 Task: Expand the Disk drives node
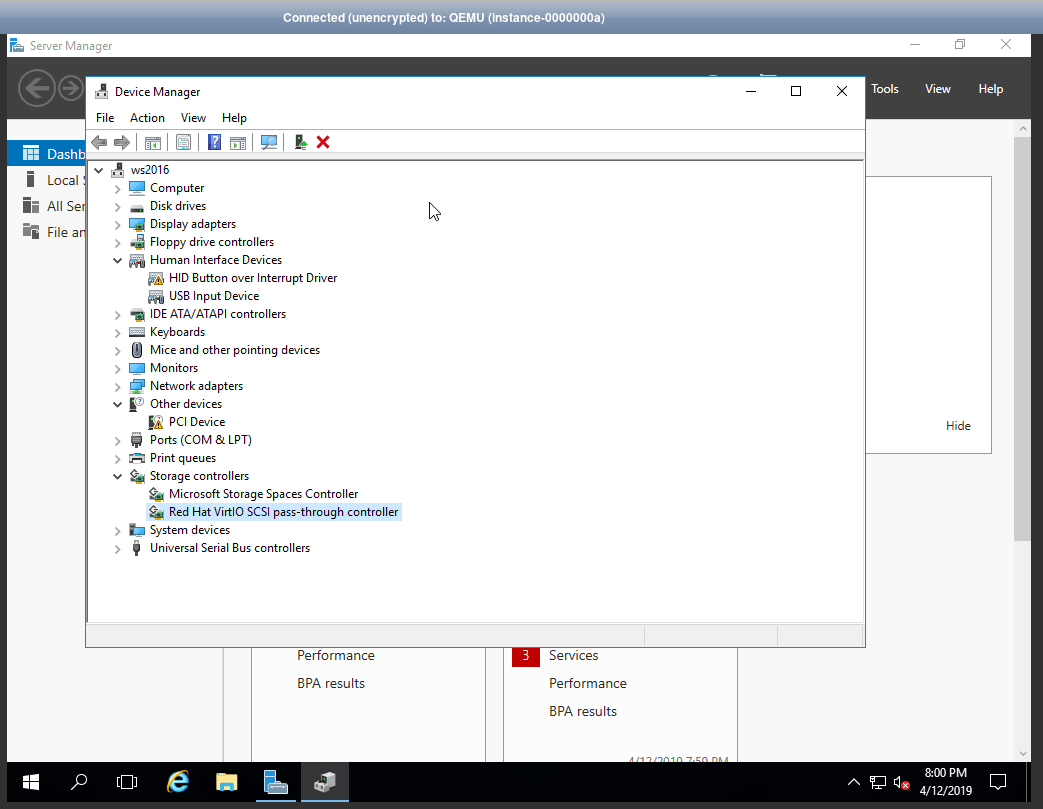point(117,205)
